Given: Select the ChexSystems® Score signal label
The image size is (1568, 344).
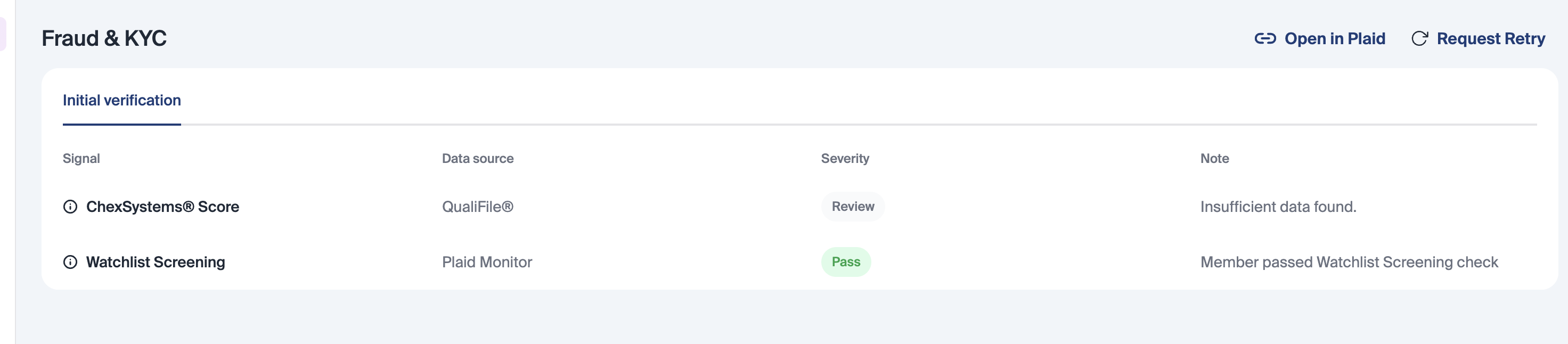Looking at the screenshot, I should click(162, 207).
